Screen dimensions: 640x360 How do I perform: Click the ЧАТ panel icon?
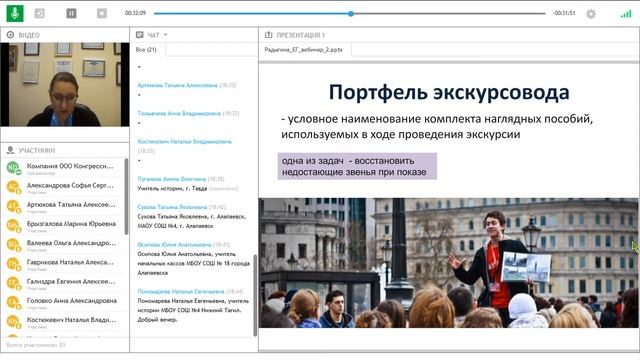(140, 35)
